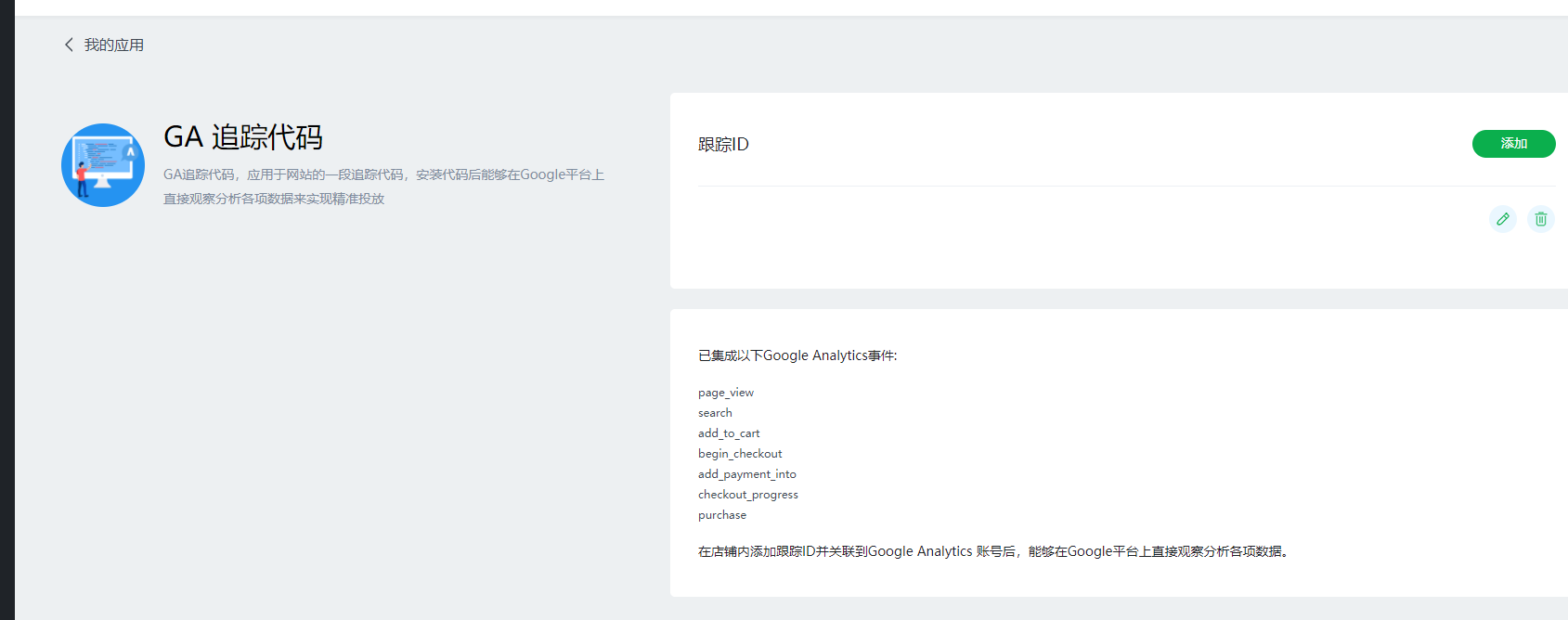This screenshot has width=1568, height=620.
Task: Click the 跟踪ID section heading
Action: 723,145
